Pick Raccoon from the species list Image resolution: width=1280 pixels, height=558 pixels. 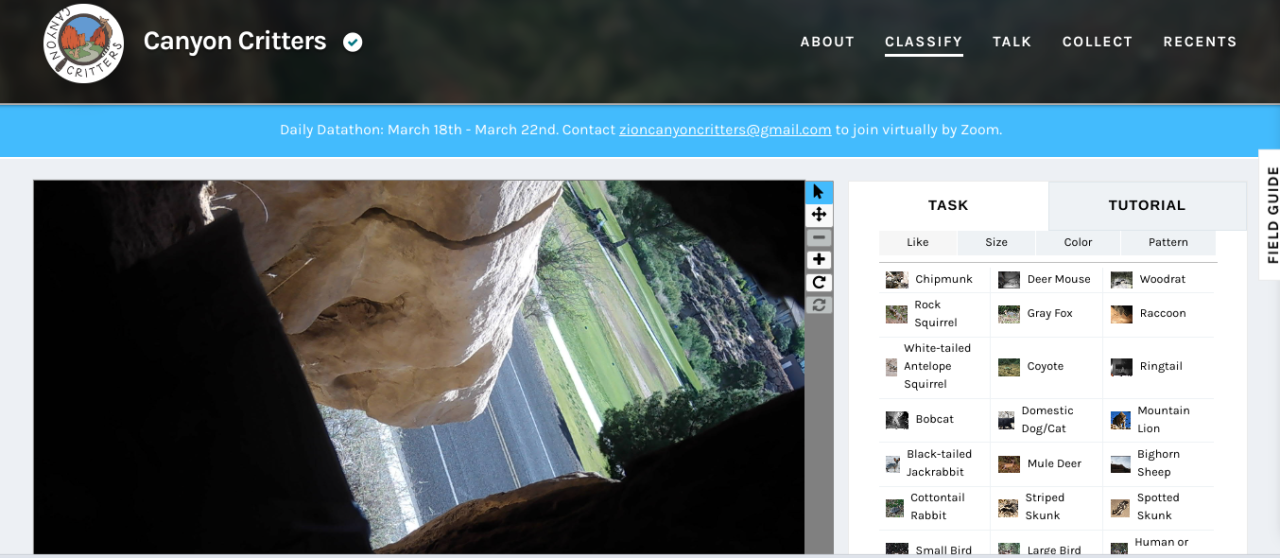1158,314
